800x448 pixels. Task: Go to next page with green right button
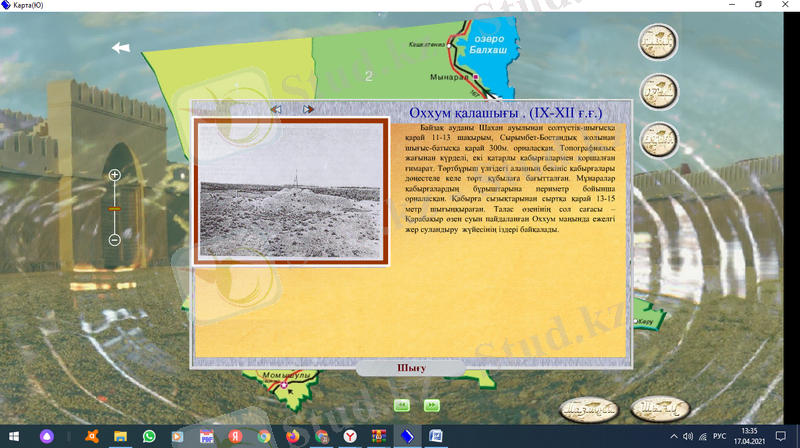[x=431, y=405]
